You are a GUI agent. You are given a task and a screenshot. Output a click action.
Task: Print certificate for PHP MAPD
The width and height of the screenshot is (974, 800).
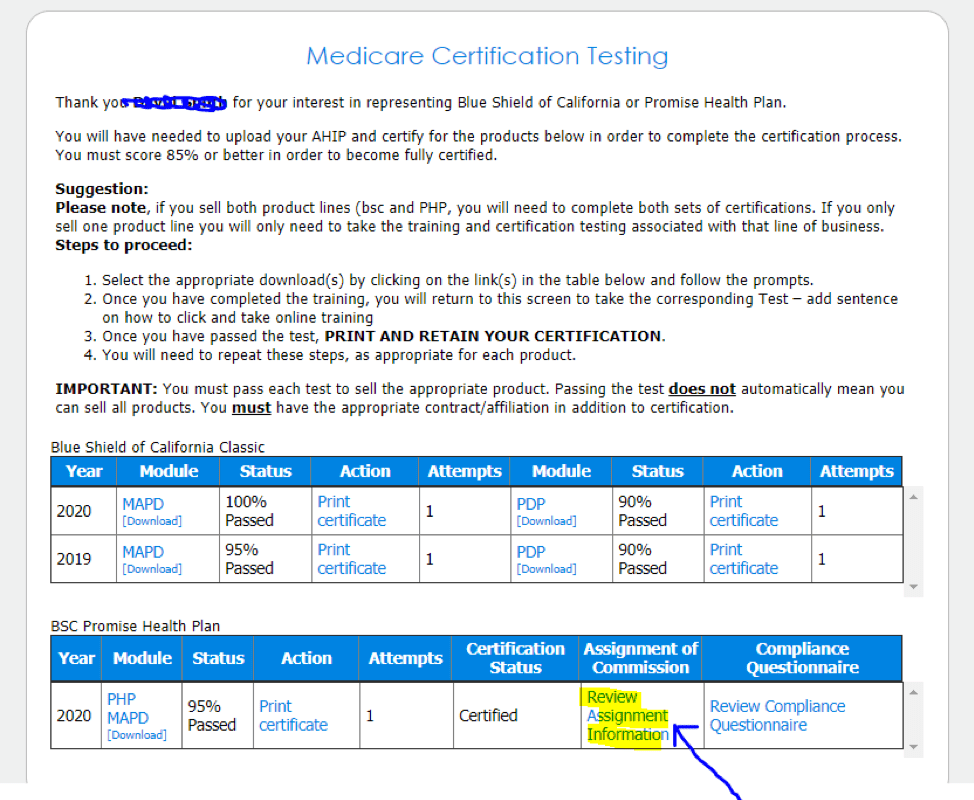tap(293, 716)
